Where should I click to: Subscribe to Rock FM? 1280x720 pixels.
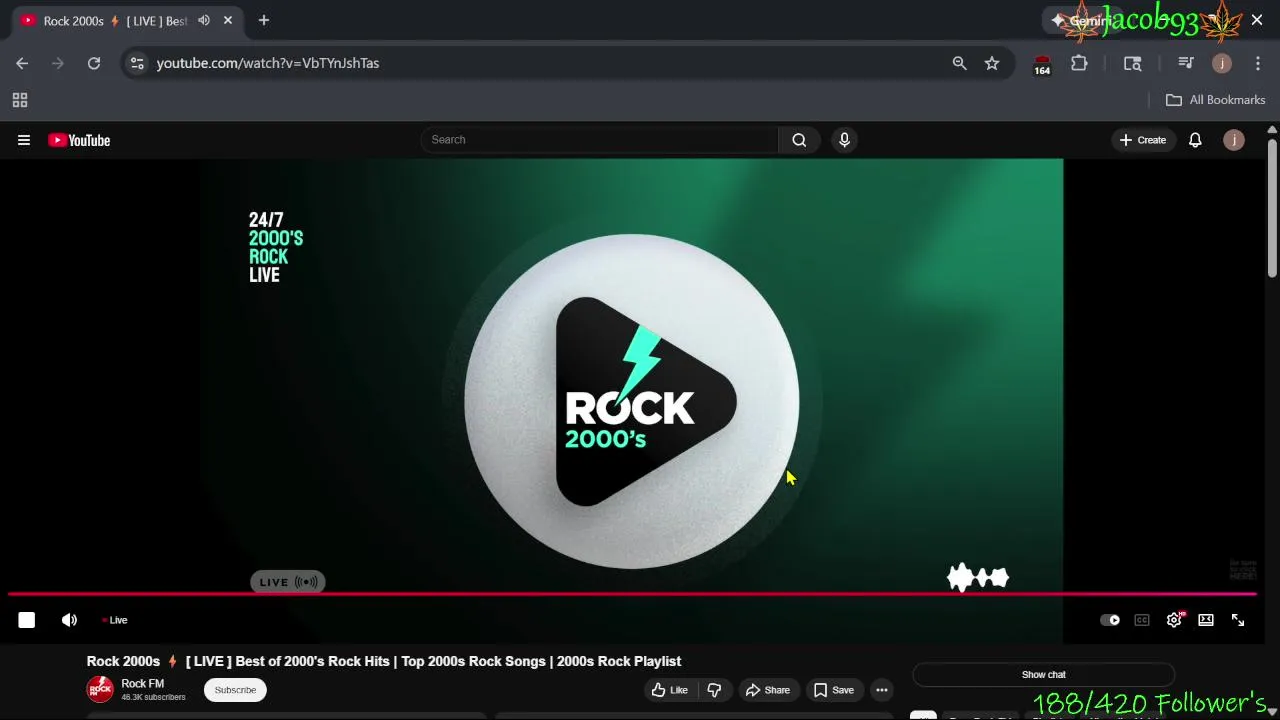(235, 690)
